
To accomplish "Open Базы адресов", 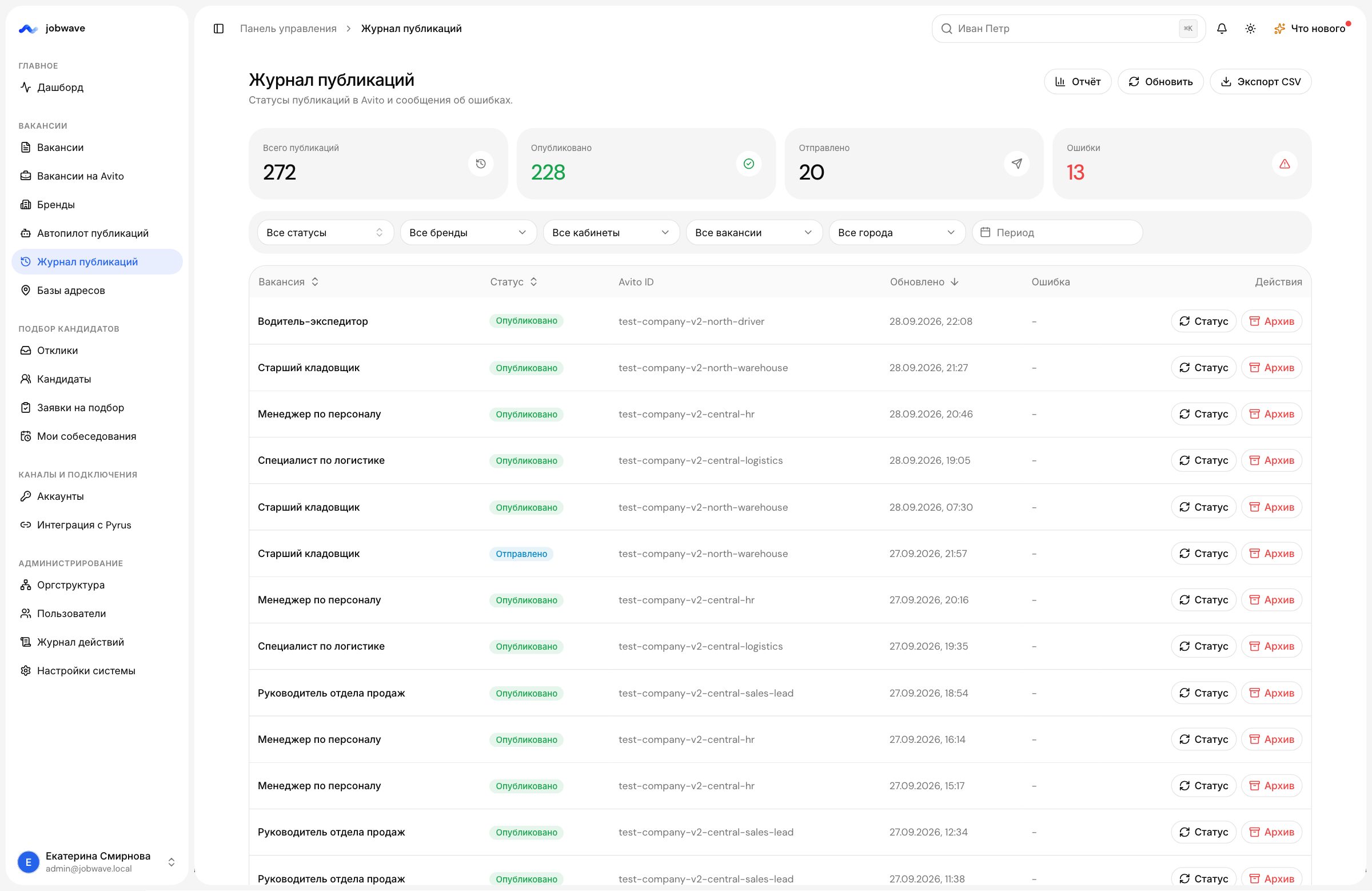I will click(x=97, y=290).
